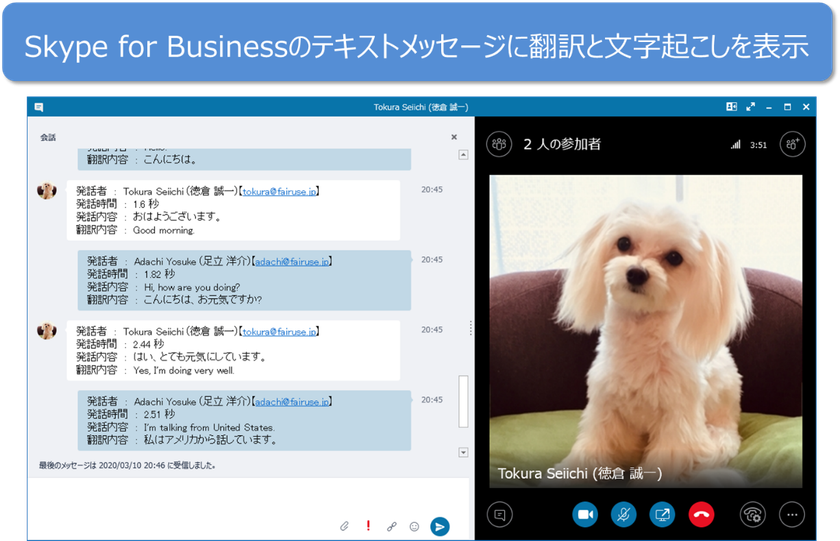Open the participants list icon

coord(499,144)
